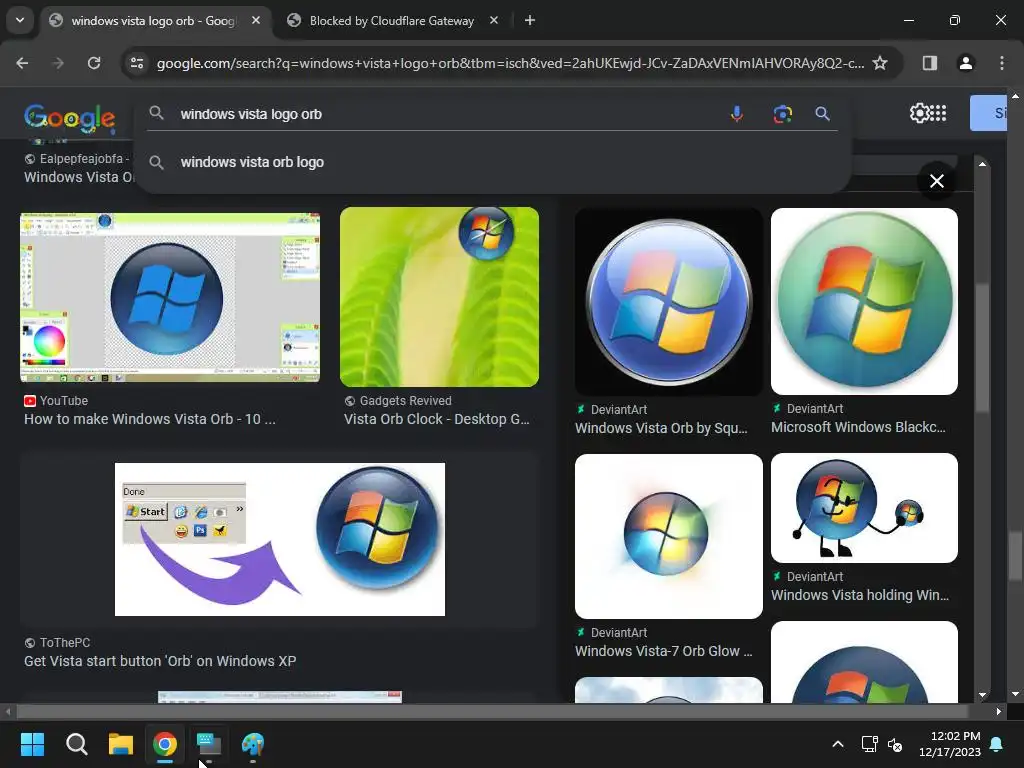This screenshot has height=768, width=1024.
Task: Start voice search with the microphone
Action: [737, 114]
